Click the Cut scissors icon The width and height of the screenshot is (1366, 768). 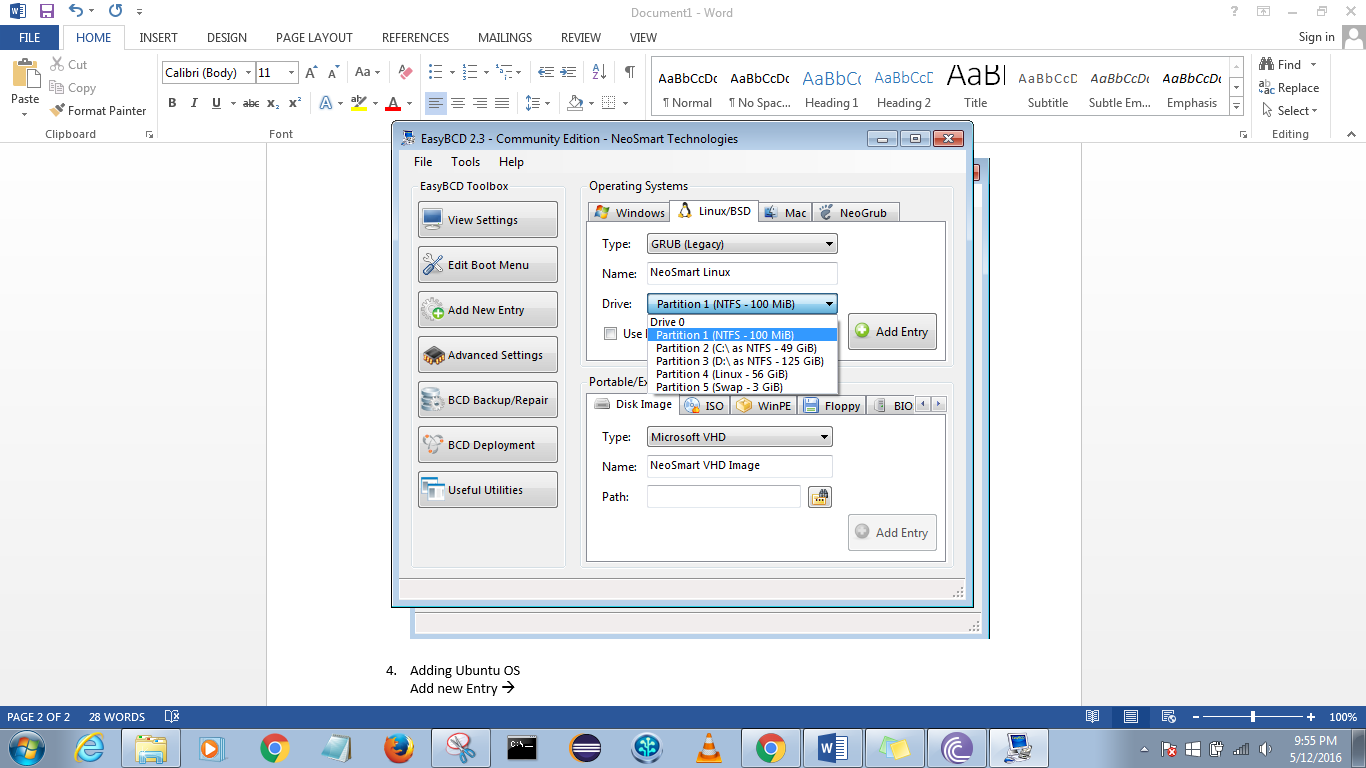click(56, 65)
